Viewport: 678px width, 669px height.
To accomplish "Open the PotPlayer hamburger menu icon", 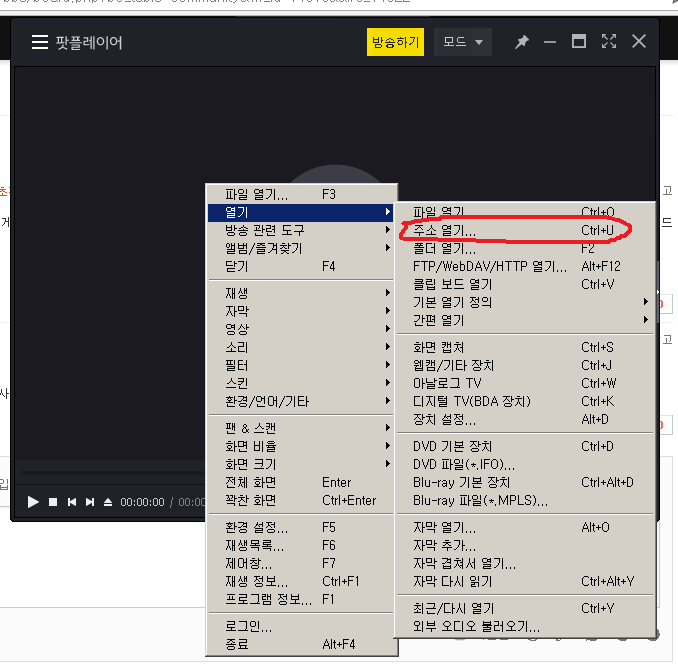I will point(40,42).
